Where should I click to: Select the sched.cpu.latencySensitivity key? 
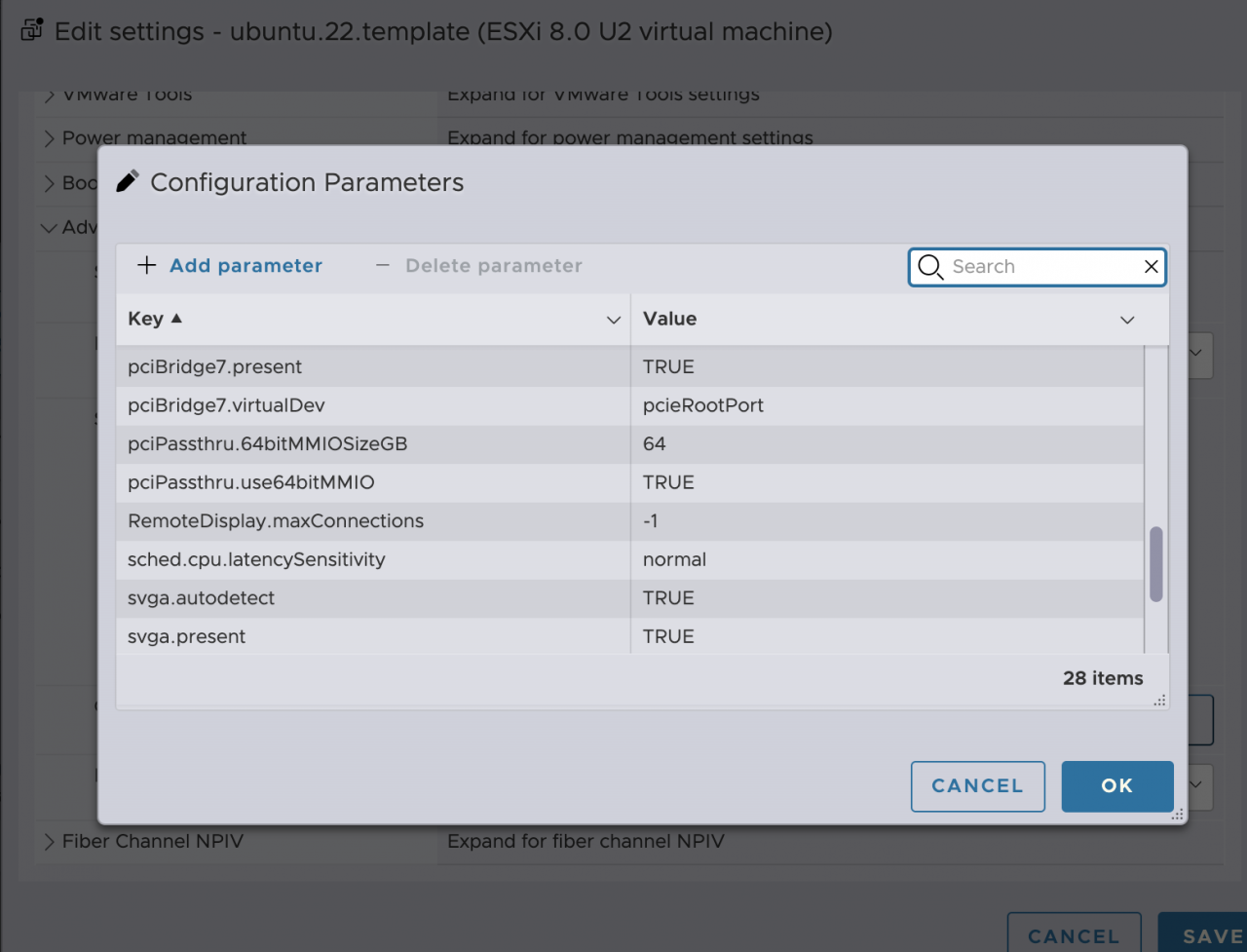pyautogui.click(x=256, y=559)
